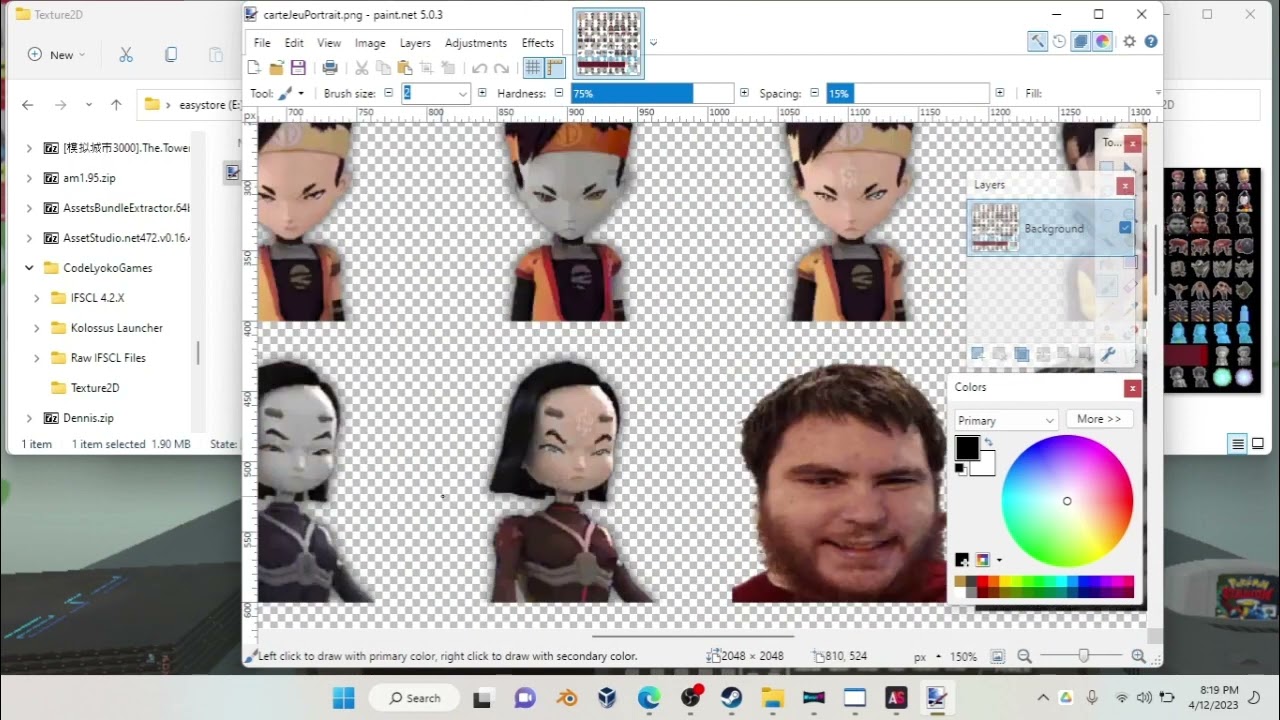Click the Cut scissors icon in paint.net toolbar
The height and width of the screenshot is (720, 1280).
coord(362,68)
